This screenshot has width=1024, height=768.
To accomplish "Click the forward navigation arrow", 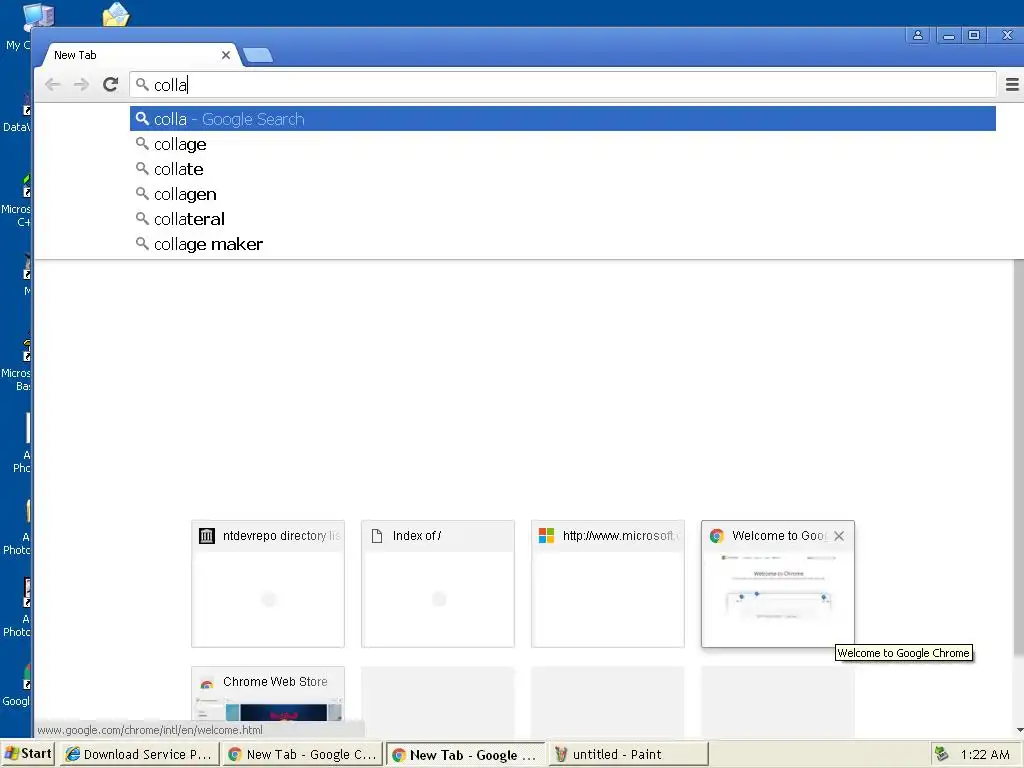I will click(x=81, y=84).
